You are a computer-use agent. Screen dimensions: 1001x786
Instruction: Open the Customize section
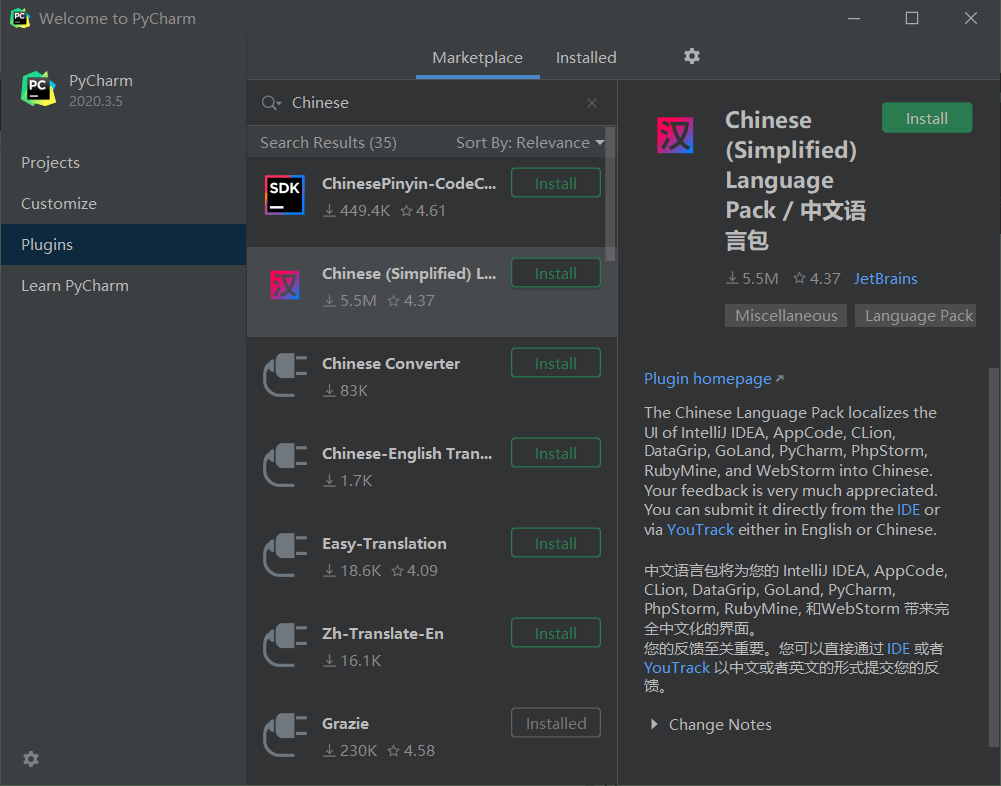coord(123,204)
